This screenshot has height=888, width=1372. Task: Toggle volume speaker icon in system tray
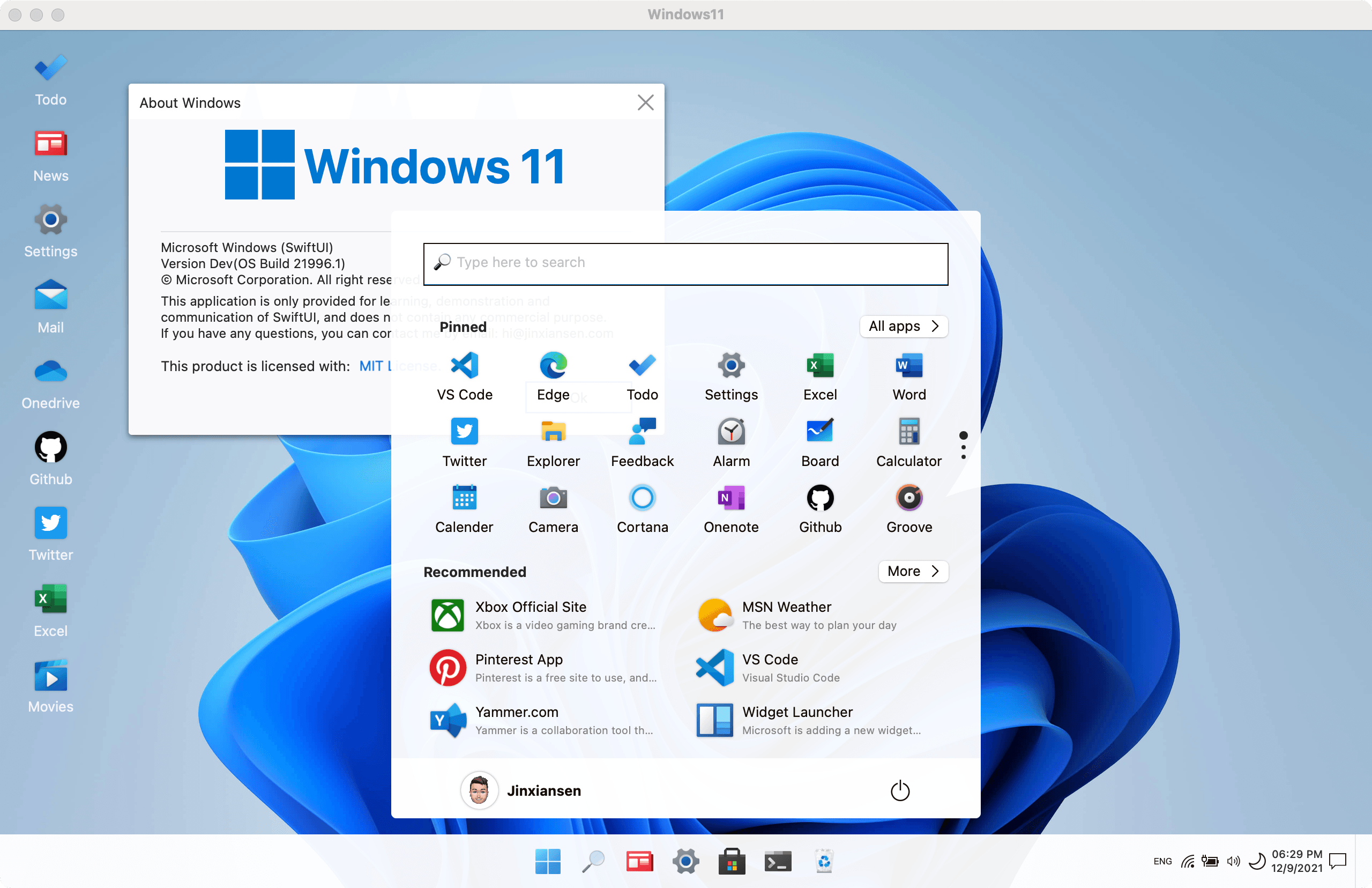[1233, 862]
